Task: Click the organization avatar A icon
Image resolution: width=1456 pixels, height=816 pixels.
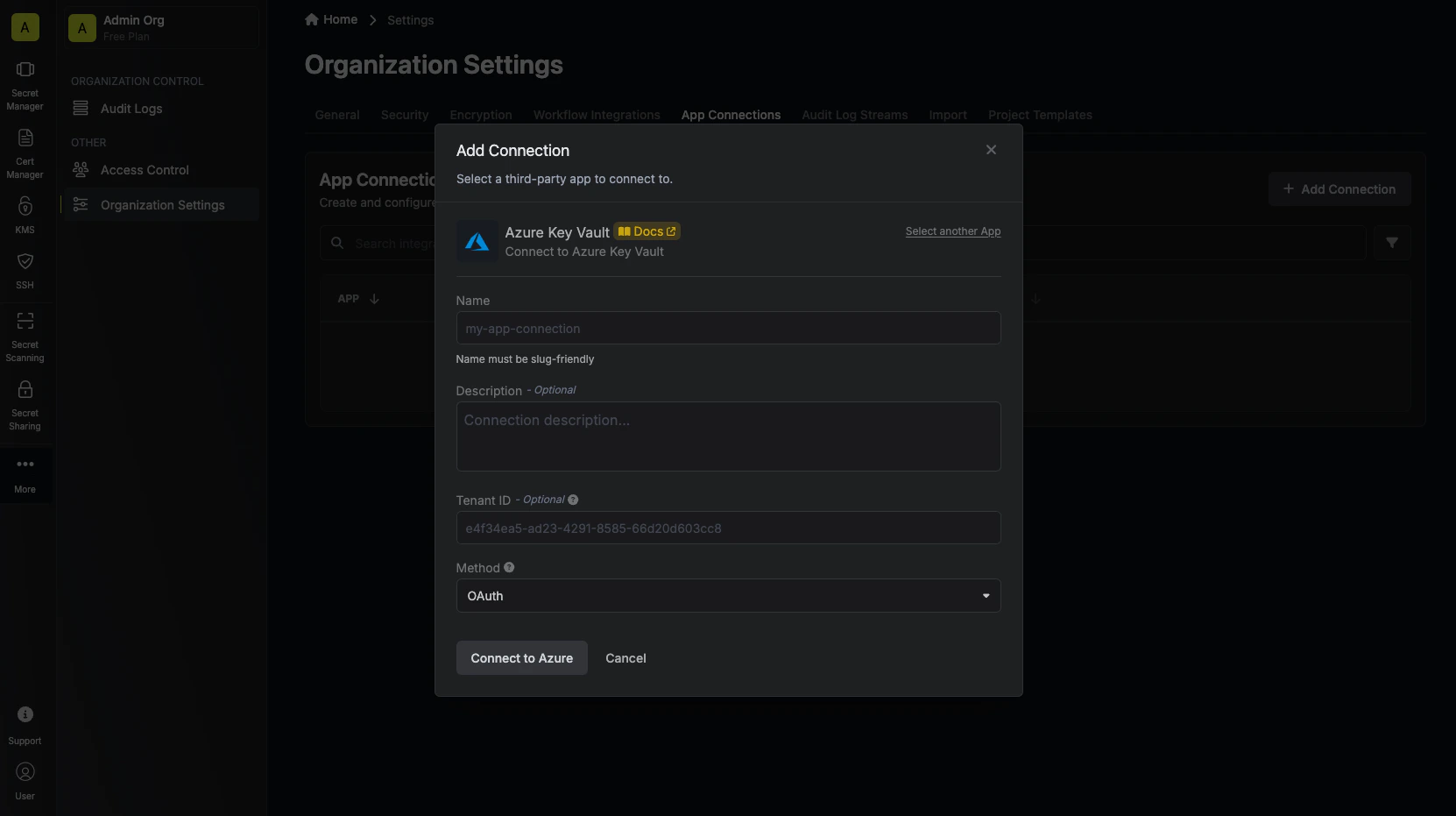Action: tap(25, 27)
